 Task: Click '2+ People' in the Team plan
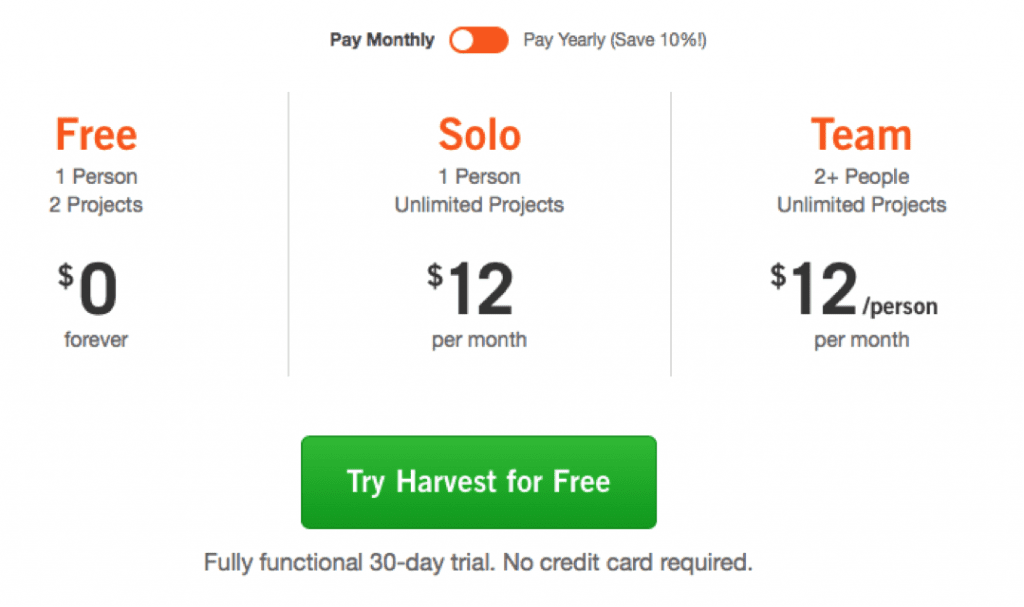click(x=861, y=176)
